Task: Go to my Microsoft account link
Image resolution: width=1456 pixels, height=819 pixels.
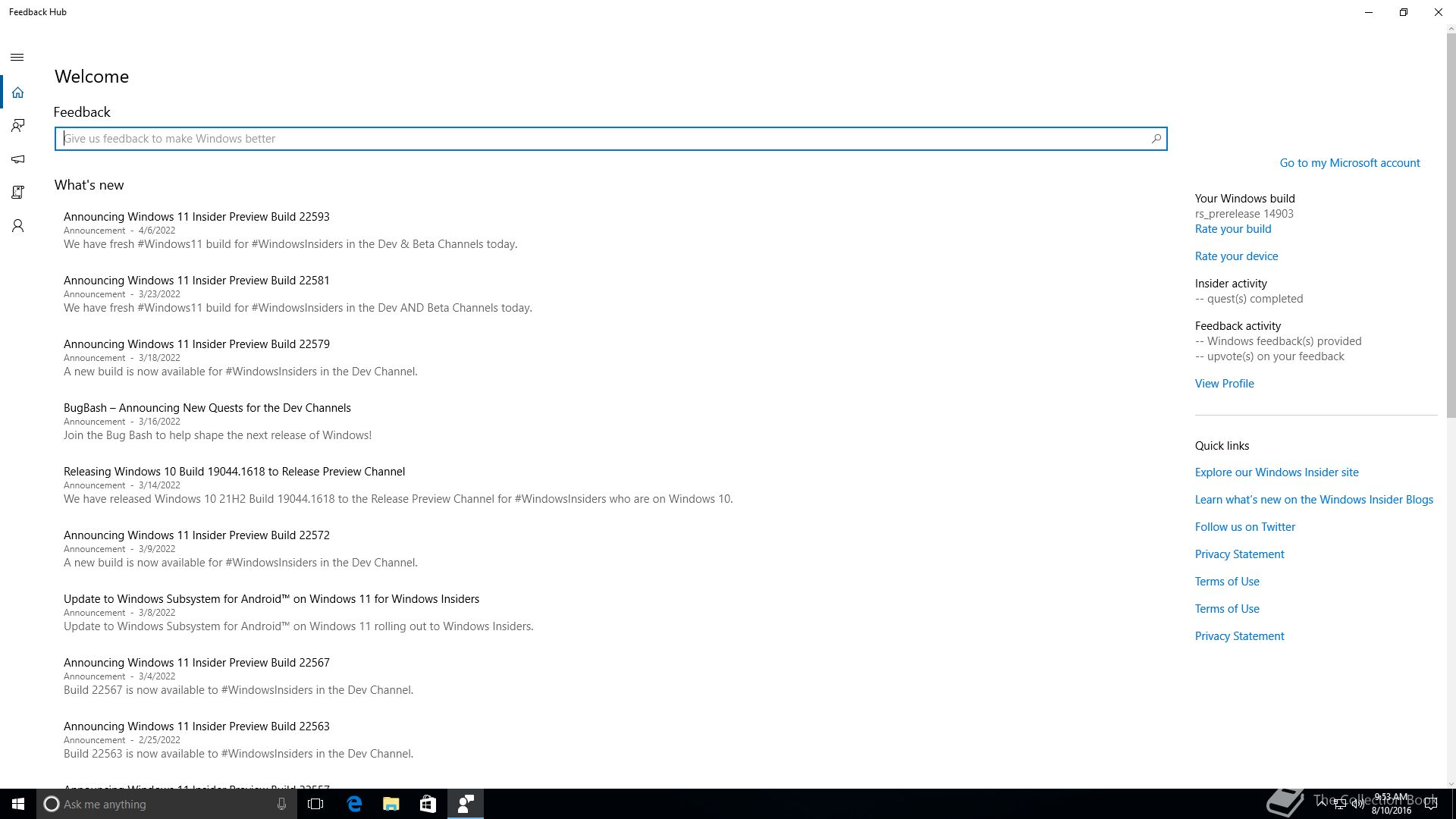Action: click(x=1350, y=163)
